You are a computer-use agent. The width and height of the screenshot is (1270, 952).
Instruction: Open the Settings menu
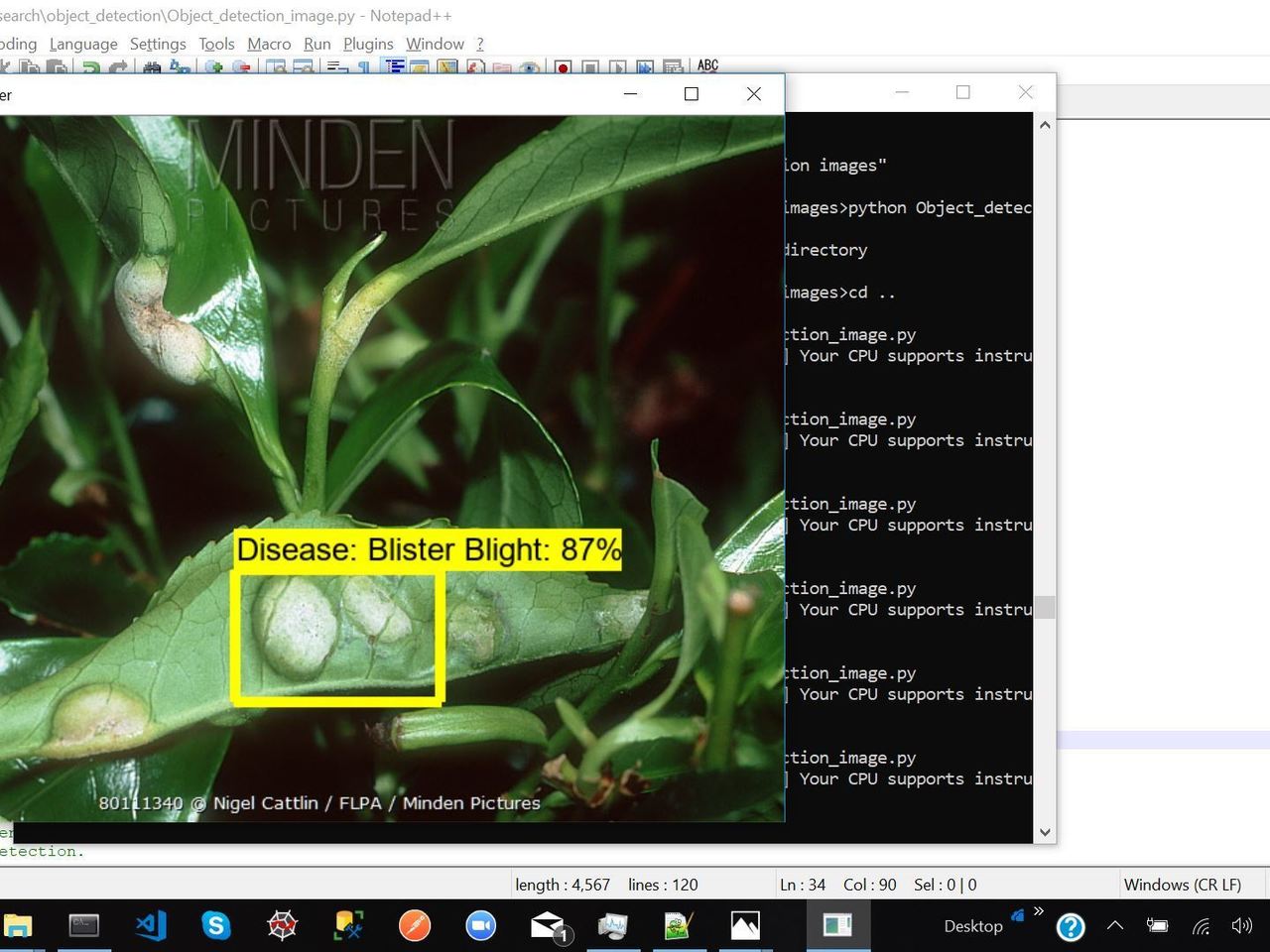(158, 44)
